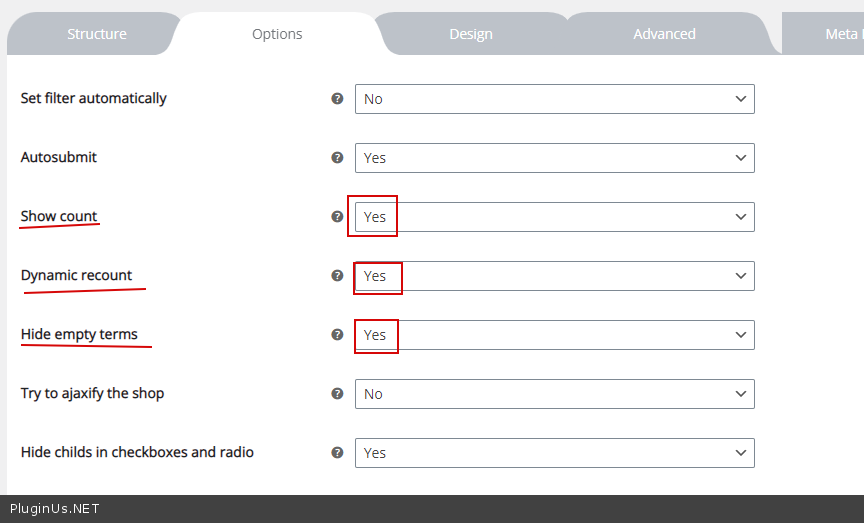The height and width of the screenshot is (523, 864).
Task: Click help icon for Try to ajaxify the shop
Action: click(337, 394)
